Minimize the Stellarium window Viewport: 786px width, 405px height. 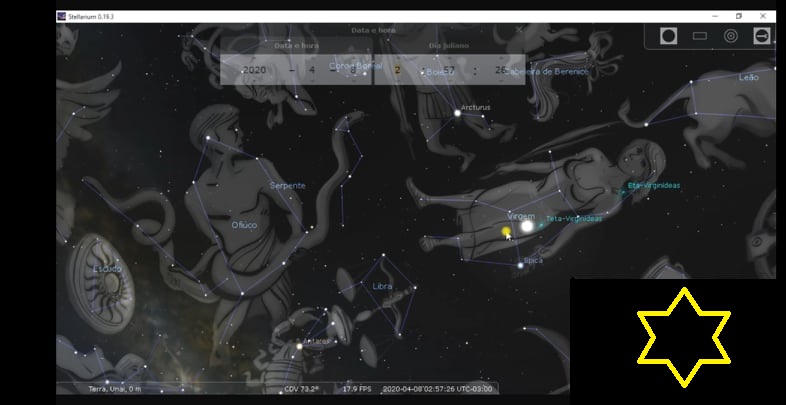(715, 17)
